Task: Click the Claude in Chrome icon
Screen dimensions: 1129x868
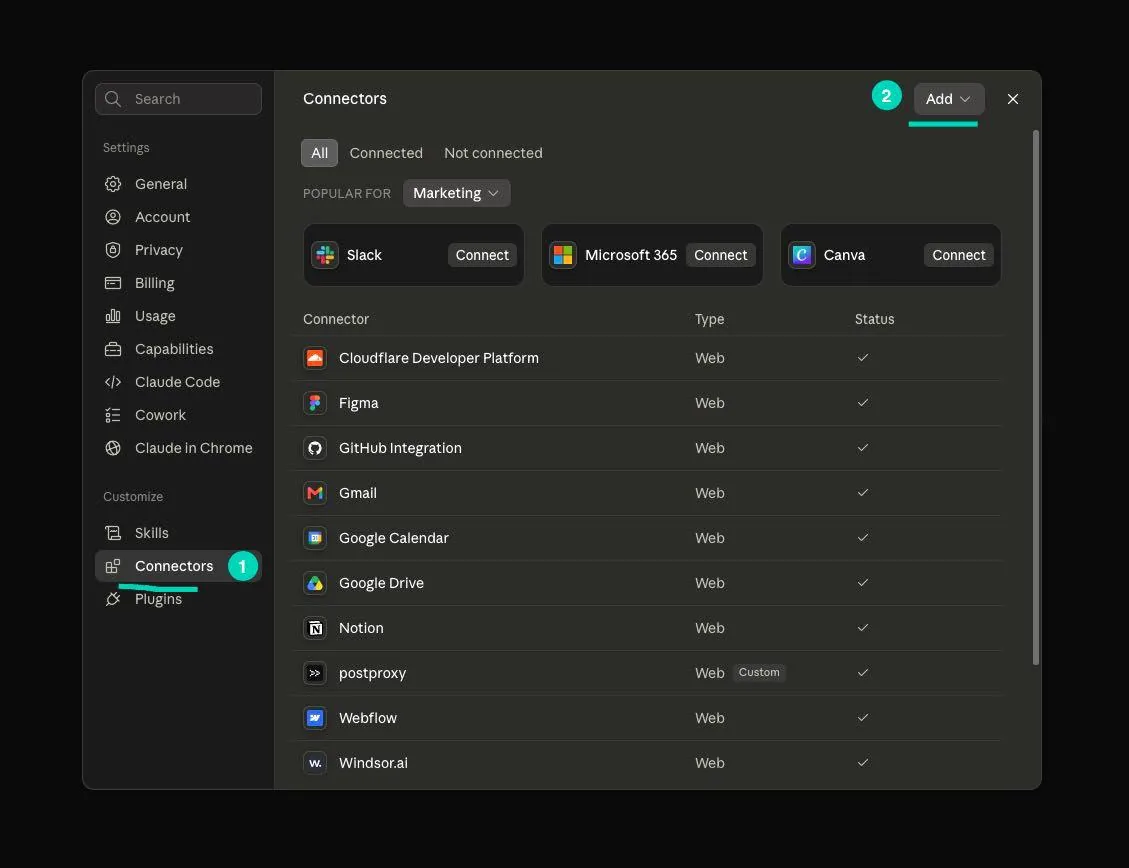Action: click(113, 448)
